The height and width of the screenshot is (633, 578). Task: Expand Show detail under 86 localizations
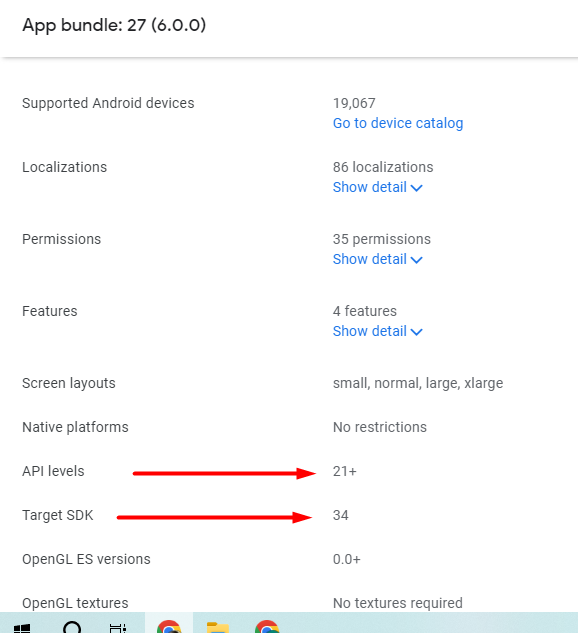click(x=377, y=187)
